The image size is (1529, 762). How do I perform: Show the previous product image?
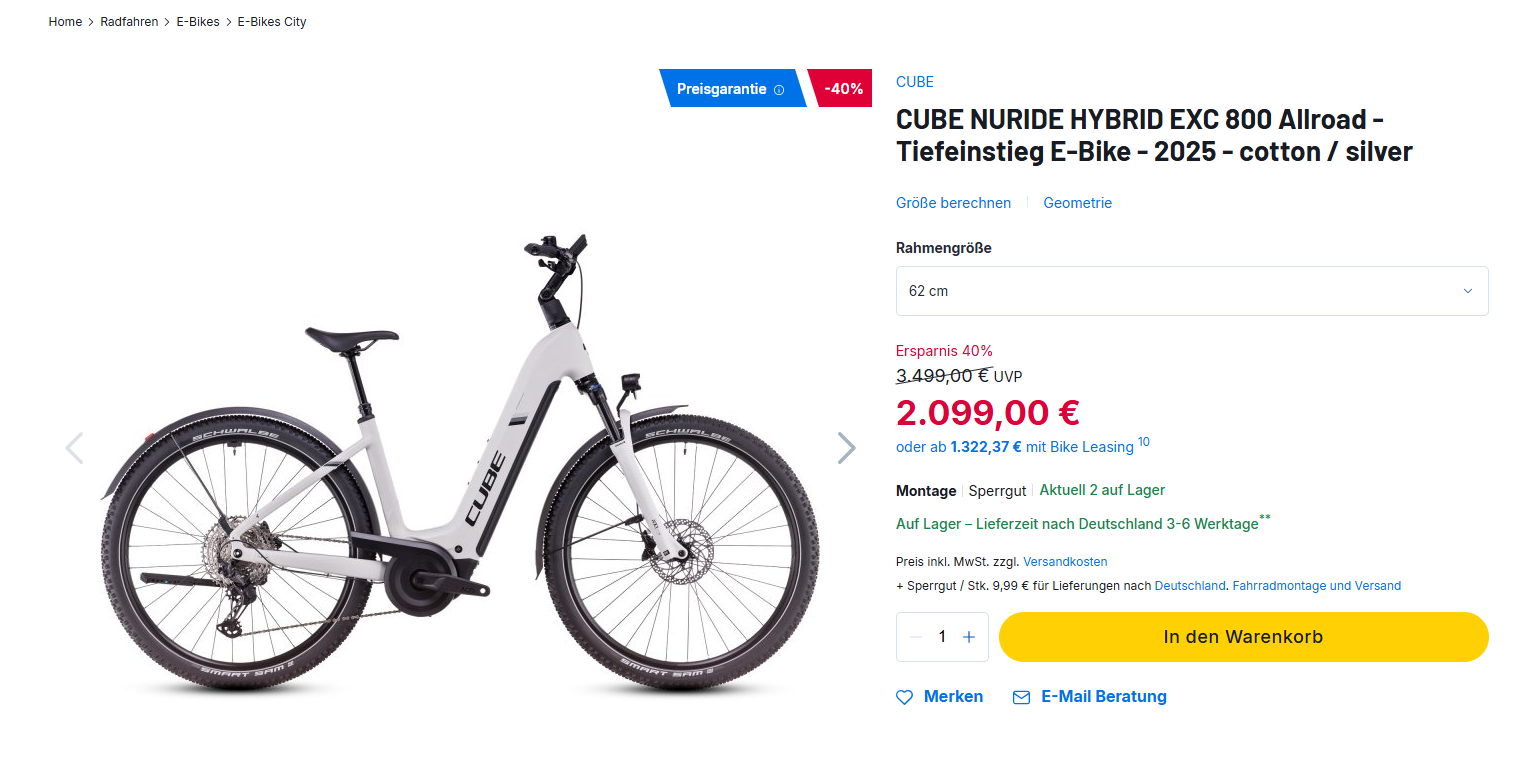tap(74, 448)
